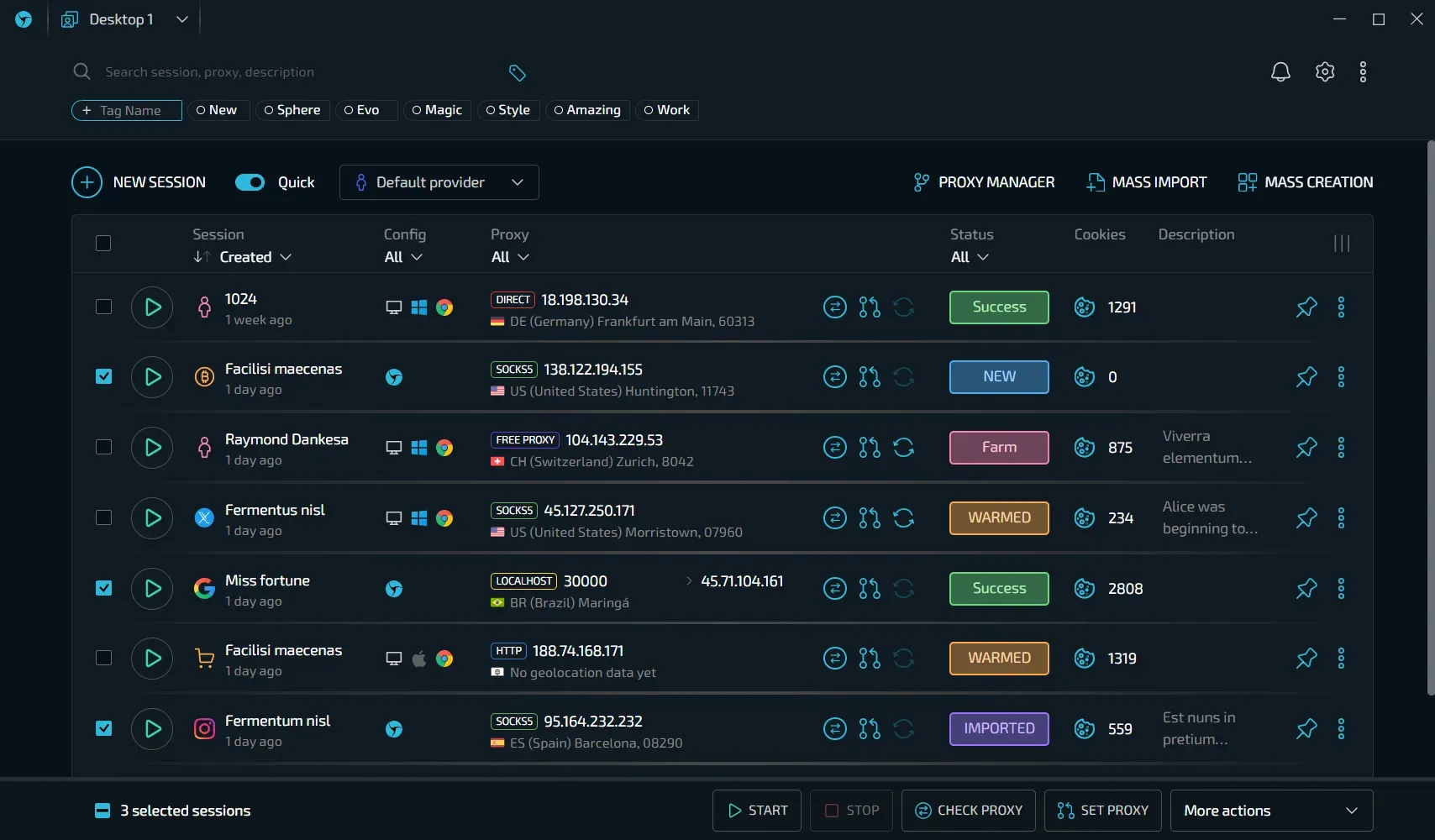Click the tag icon in search bar

(518, 73)
